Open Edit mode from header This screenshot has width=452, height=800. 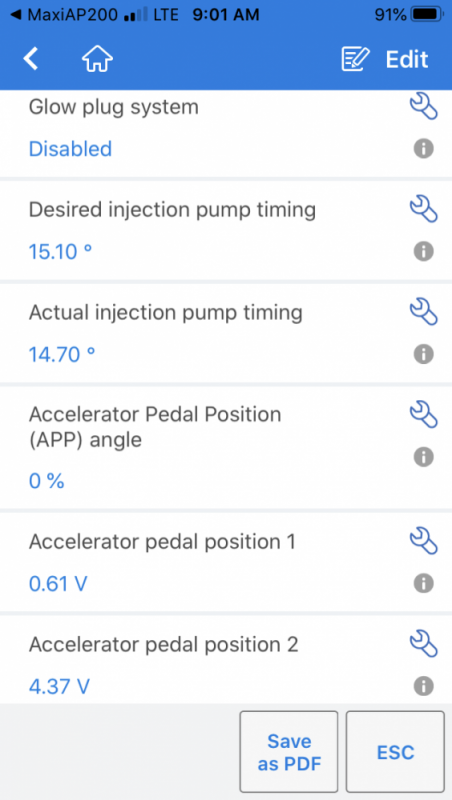(x=385, y=59)
